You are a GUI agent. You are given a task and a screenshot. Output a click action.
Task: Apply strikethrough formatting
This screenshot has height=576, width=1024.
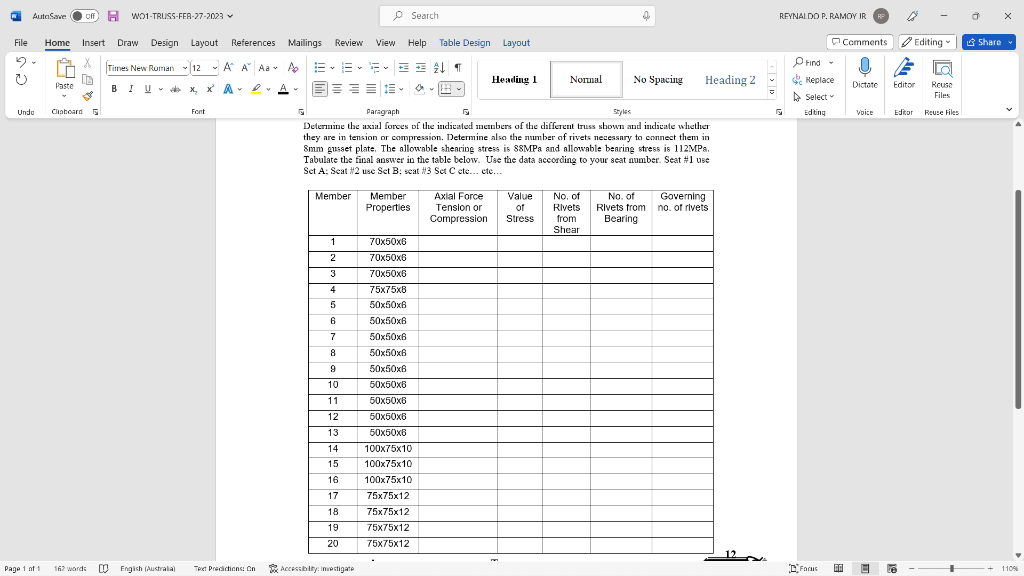[x=175, y=89]
